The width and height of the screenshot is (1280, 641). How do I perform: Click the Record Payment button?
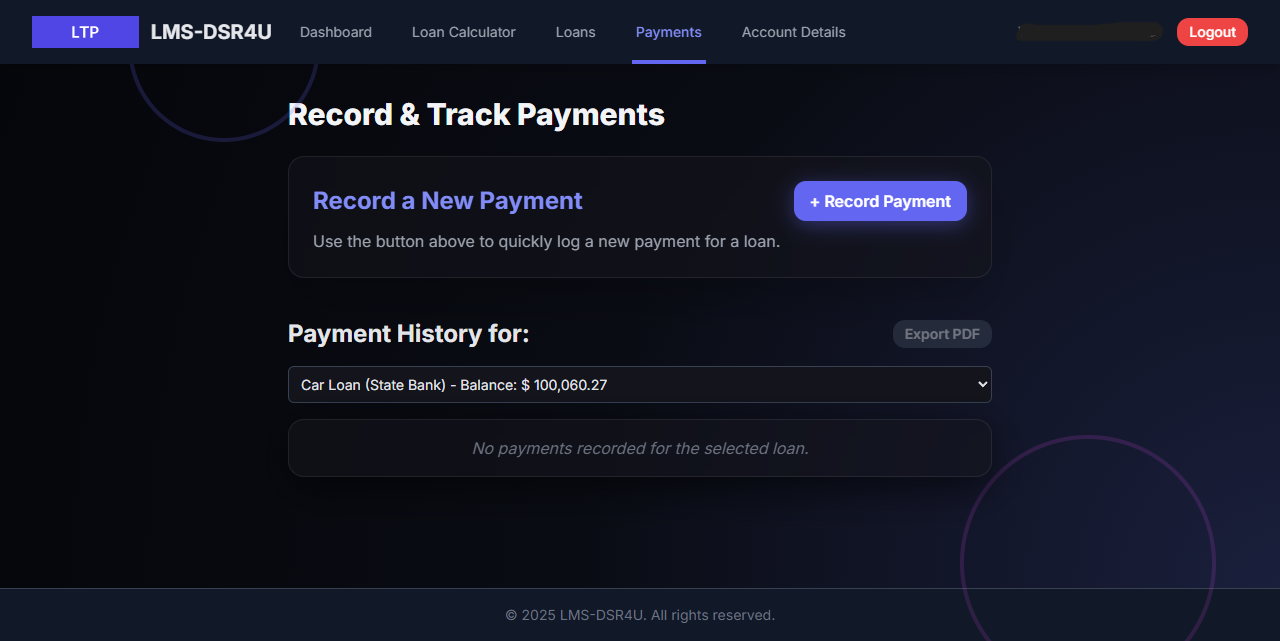[x=880, y=201]
